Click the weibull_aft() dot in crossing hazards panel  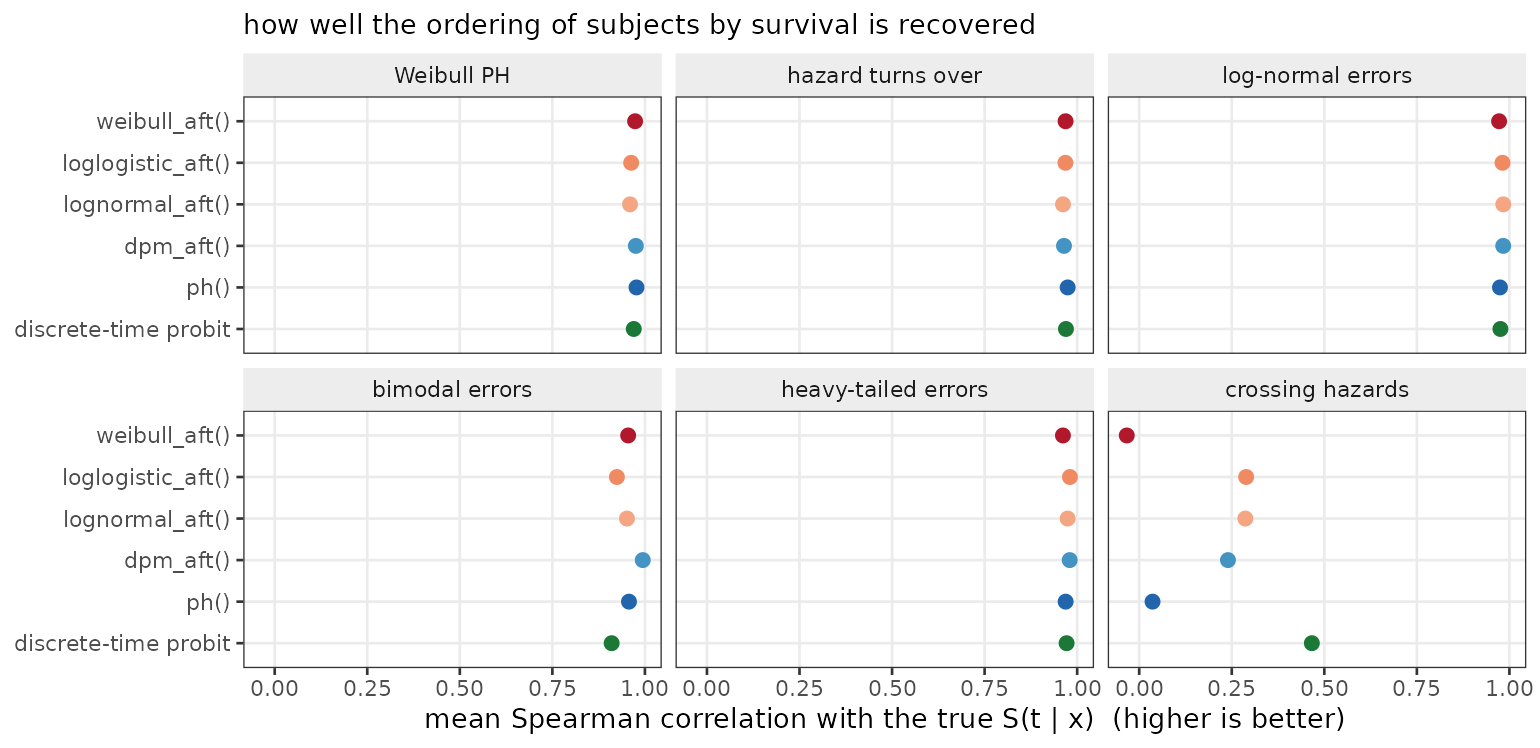pyautogui.click(x=1126, y=435)
